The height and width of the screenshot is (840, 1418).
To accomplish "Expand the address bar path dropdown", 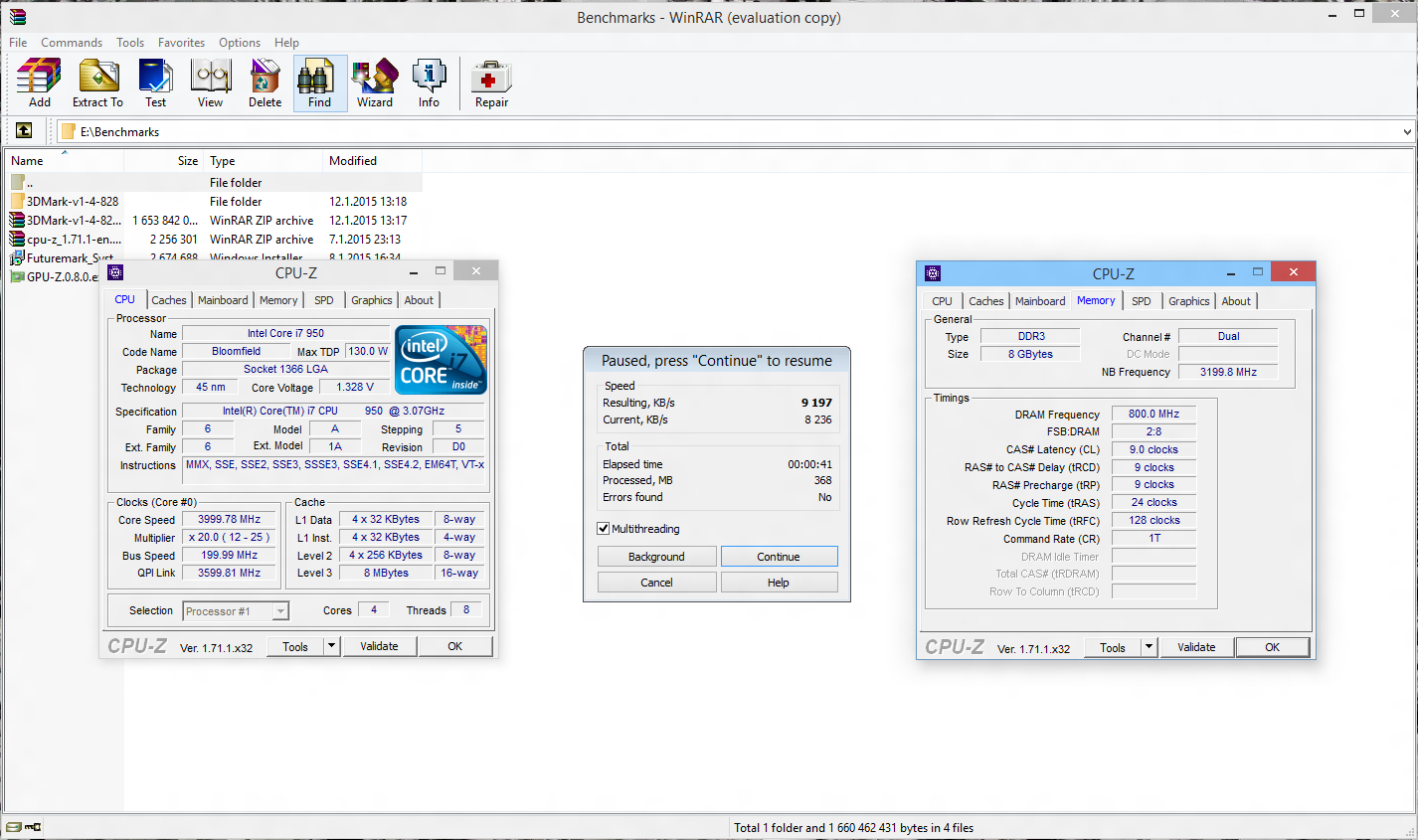I will click(1407, 131).
